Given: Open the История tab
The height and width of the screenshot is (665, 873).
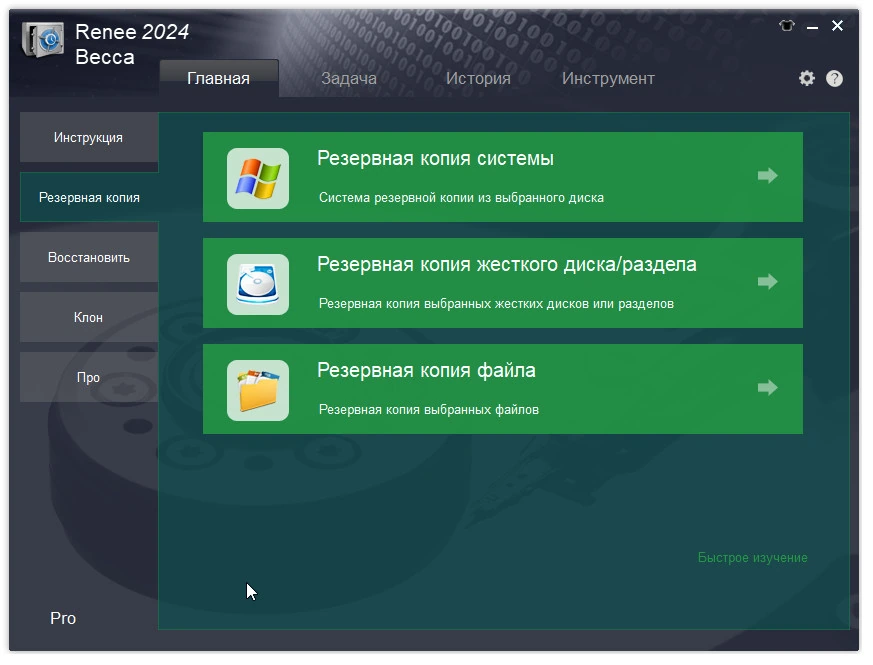Looking at the screenshot, I should [478, 79].
